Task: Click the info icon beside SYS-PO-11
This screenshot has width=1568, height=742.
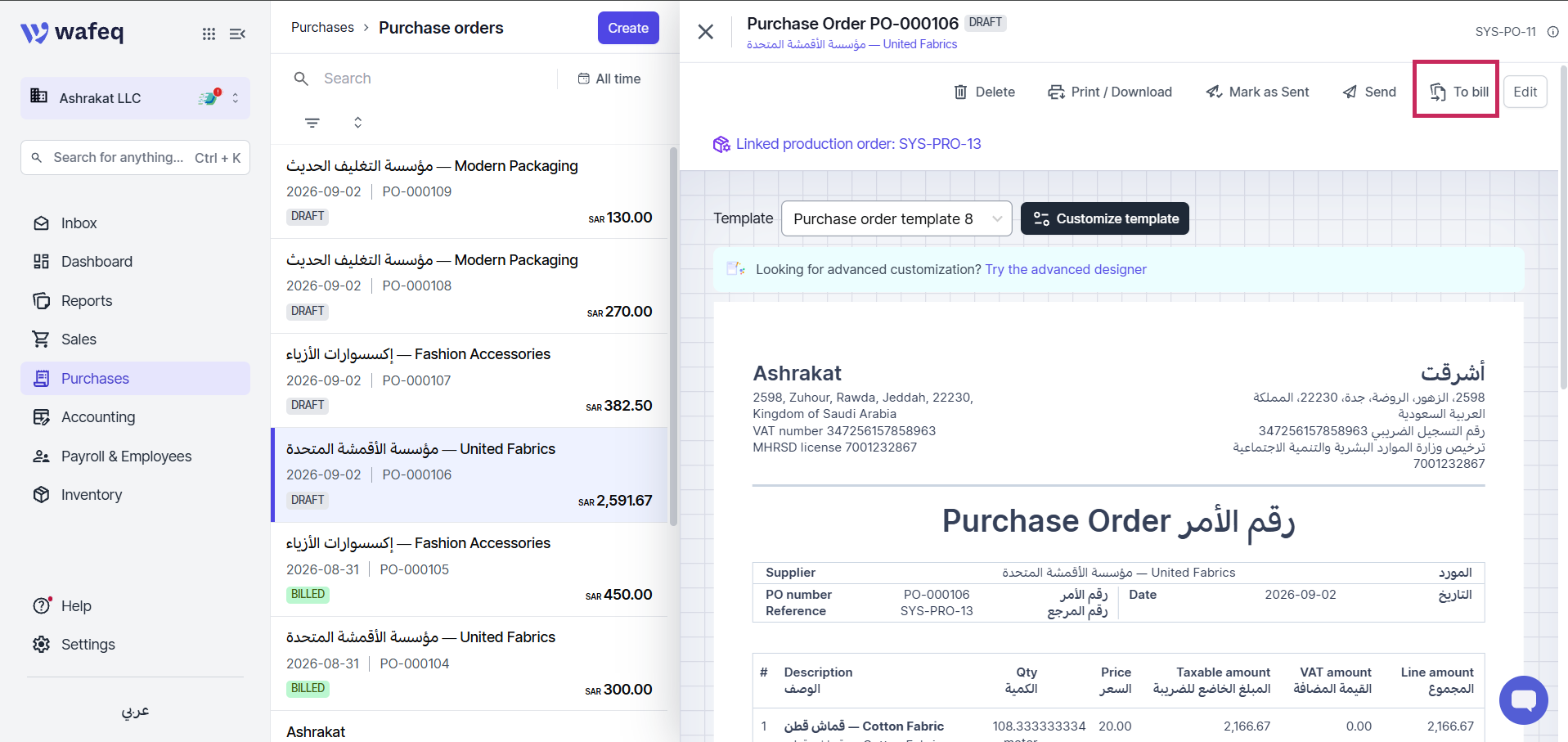Action: point(1552,32)
